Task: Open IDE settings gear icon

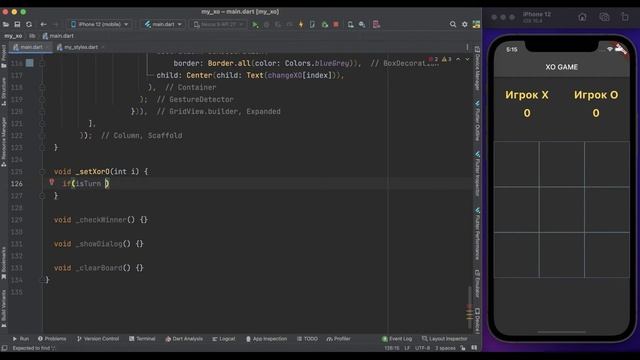Action: (x=464, y=24)
